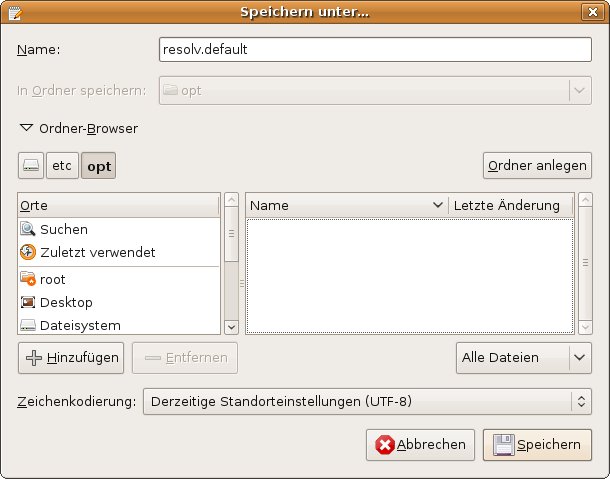The height and width of the screenshot is (479, 610).
Task: Open the Desktop location
Action: point(66,302)
